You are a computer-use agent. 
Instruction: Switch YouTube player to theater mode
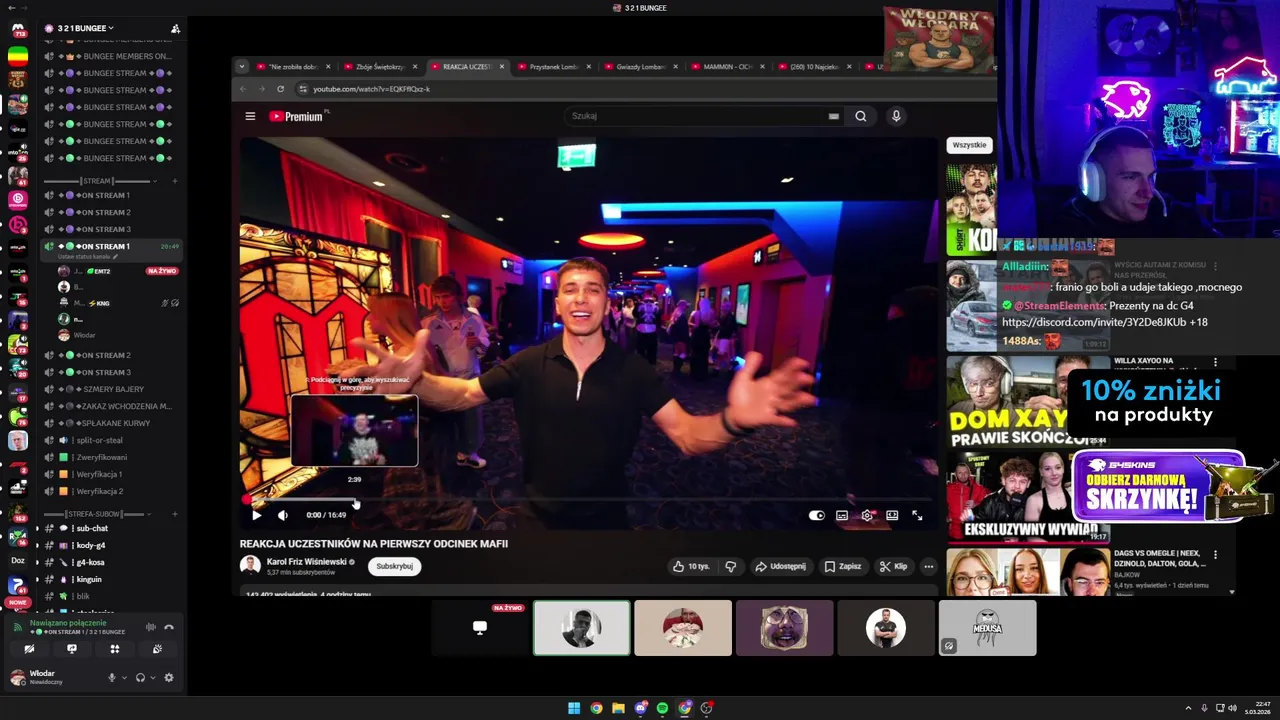point(892,515)
